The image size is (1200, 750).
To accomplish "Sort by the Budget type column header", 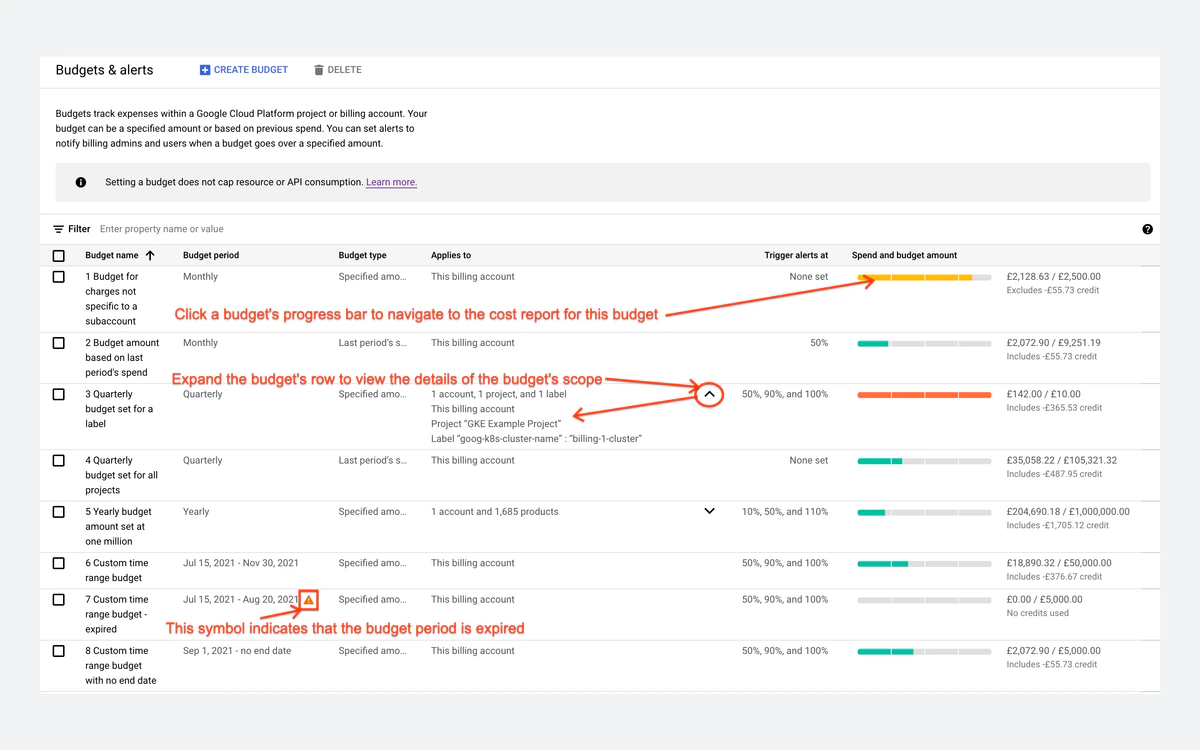I will click(362, 255).
